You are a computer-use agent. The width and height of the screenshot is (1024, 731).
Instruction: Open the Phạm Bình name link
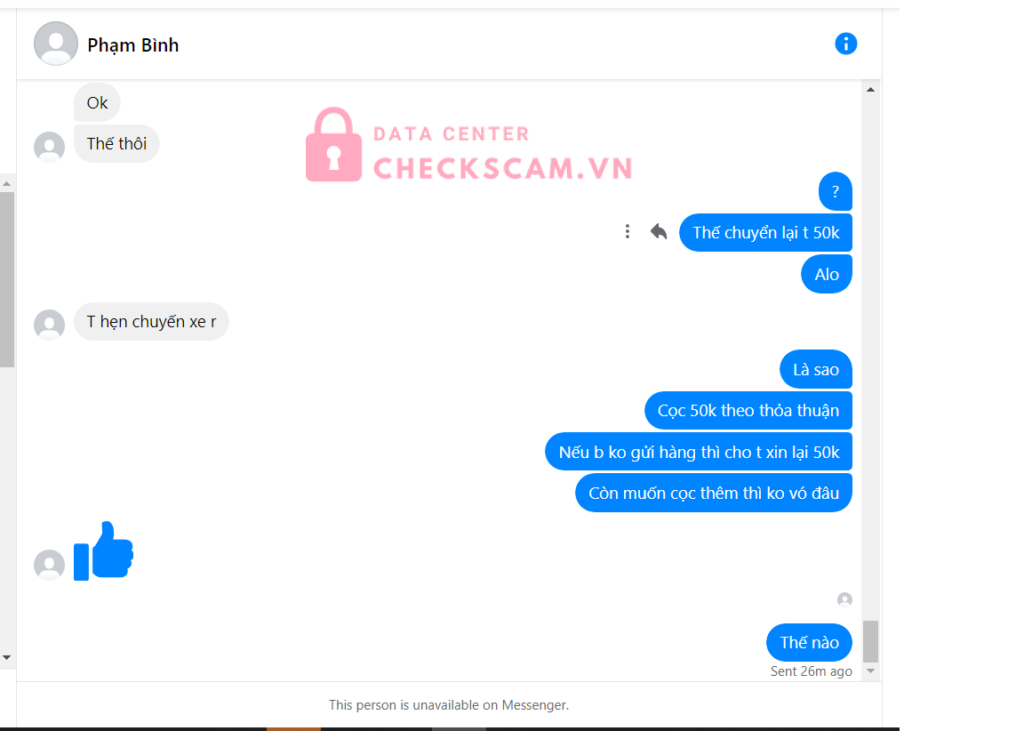tap(133, 45)
